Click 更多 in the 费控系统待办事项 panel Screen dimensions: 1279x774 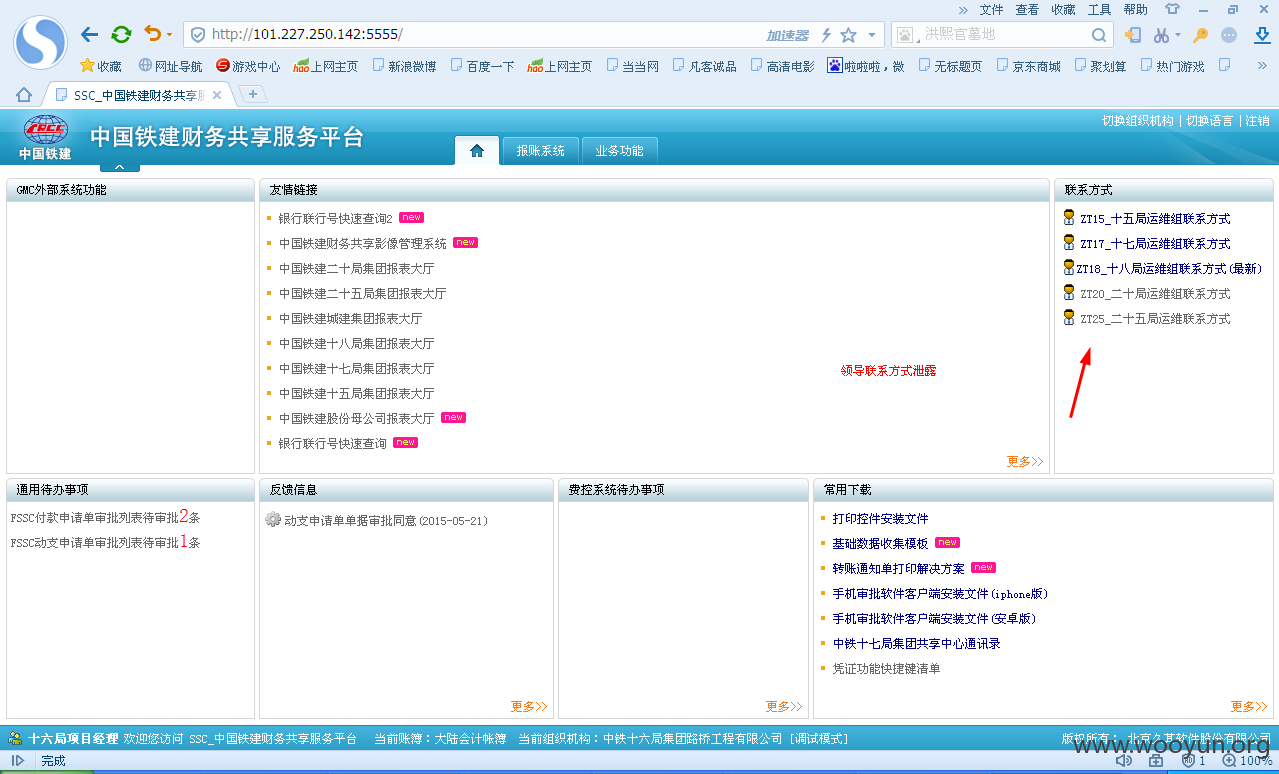click(x=784, y=706)
